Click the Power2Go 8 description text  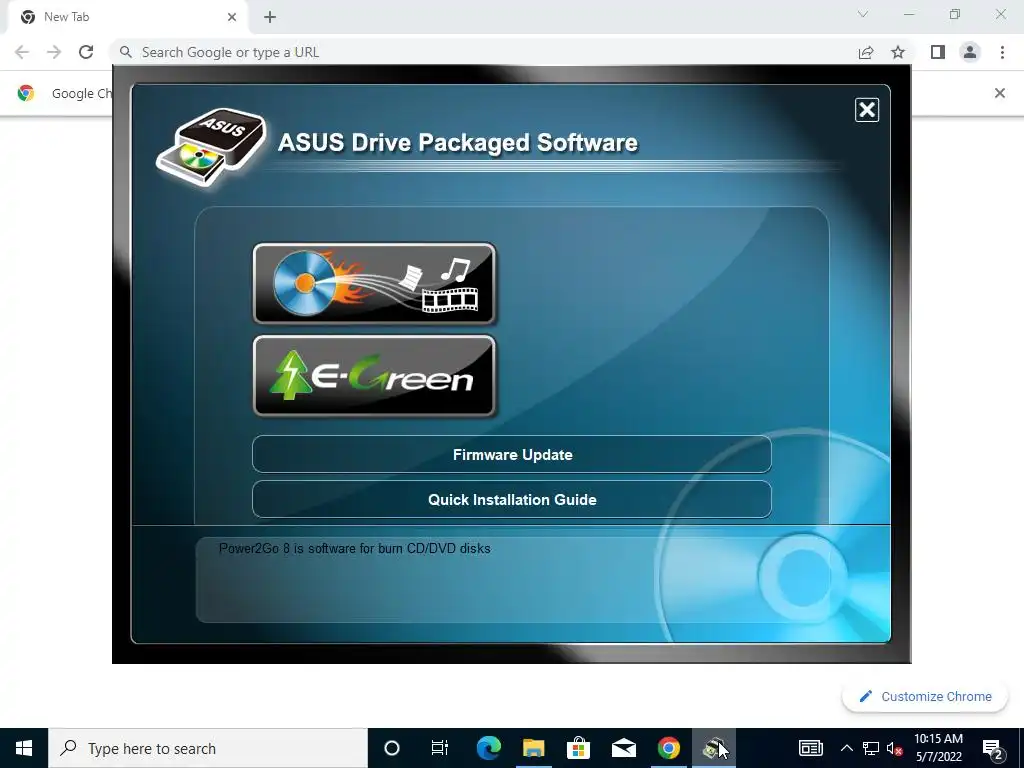click(x=355, y=549)
